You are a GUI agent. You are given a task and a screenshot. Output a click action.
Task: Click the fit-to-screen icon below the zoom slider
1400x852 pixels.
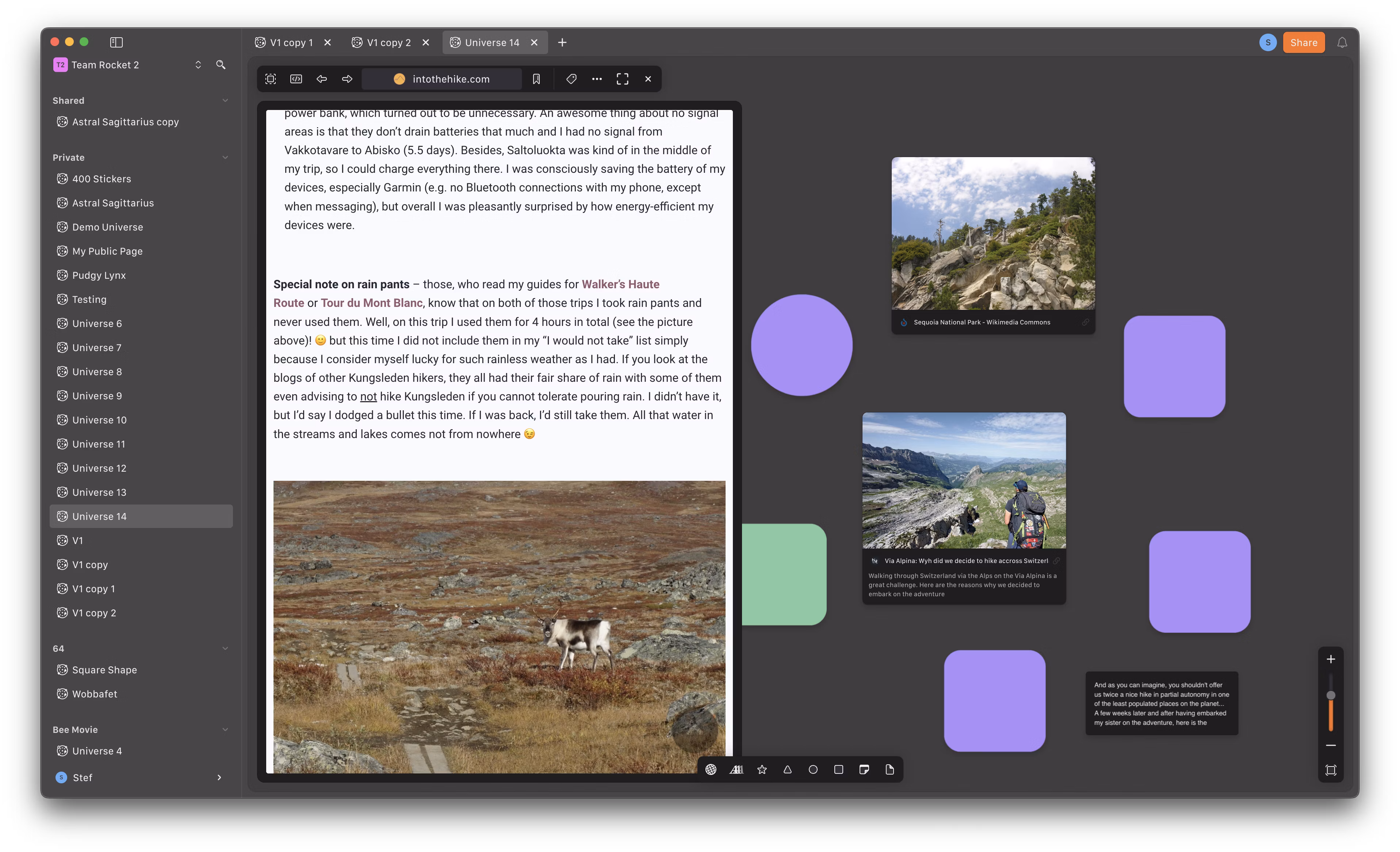pos(1331,770)
